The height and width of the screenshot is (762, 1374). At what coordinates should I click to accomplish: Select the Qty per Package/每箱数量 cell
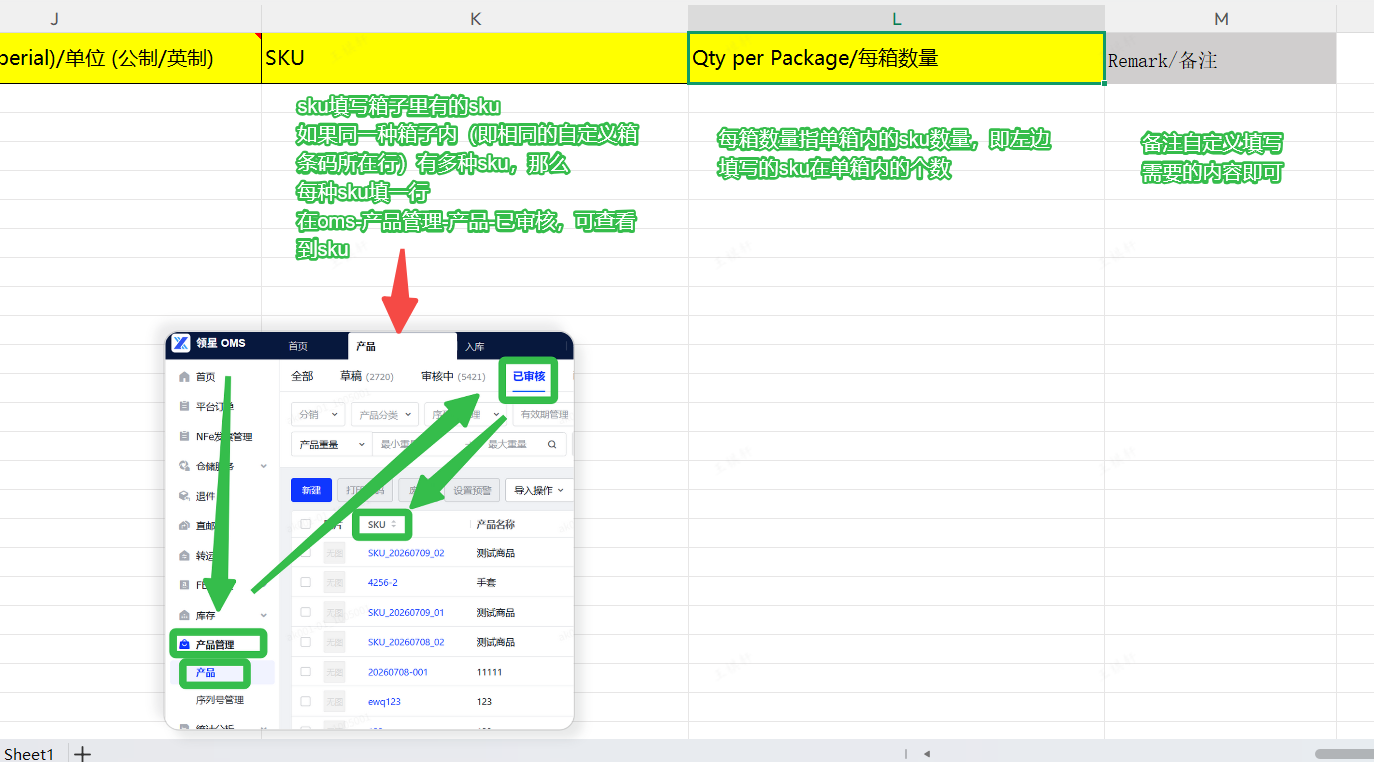[896, 58]
